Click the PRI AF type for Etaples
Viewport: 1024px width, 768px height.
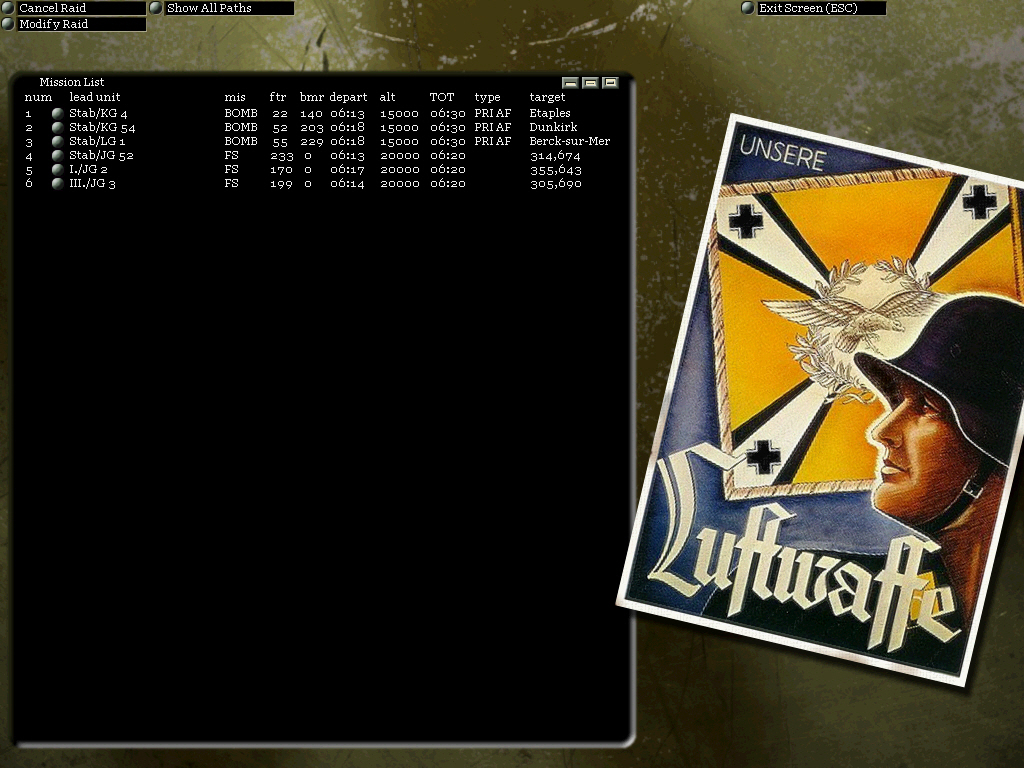point(492,113)
